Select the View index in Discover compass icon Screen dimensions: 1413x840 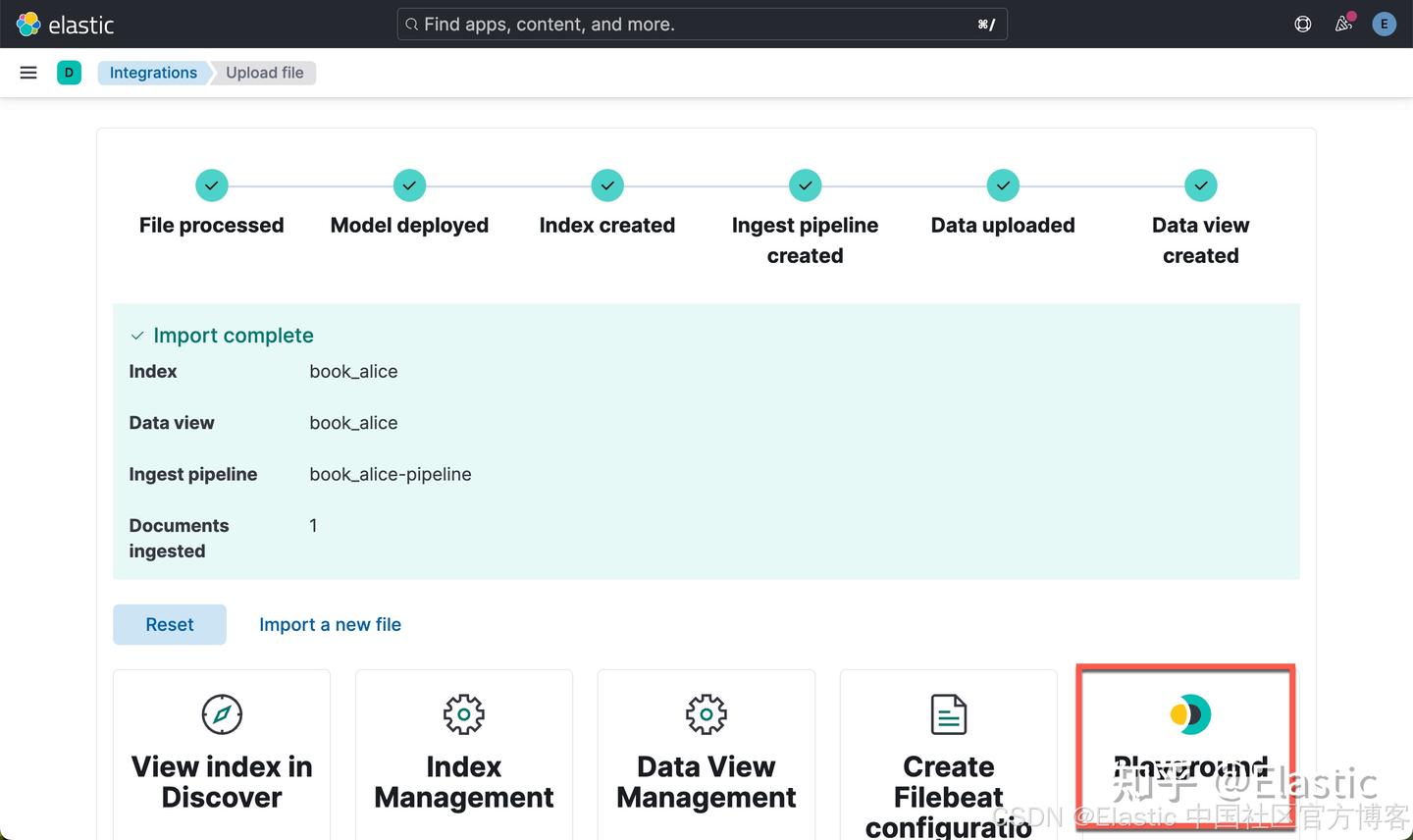(221, 714)
